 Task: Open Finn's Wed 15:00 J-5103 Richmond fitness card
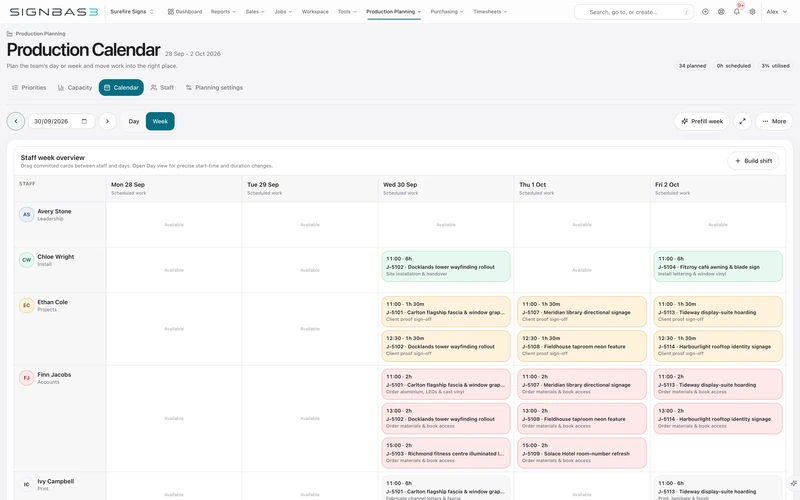point(446,453)
